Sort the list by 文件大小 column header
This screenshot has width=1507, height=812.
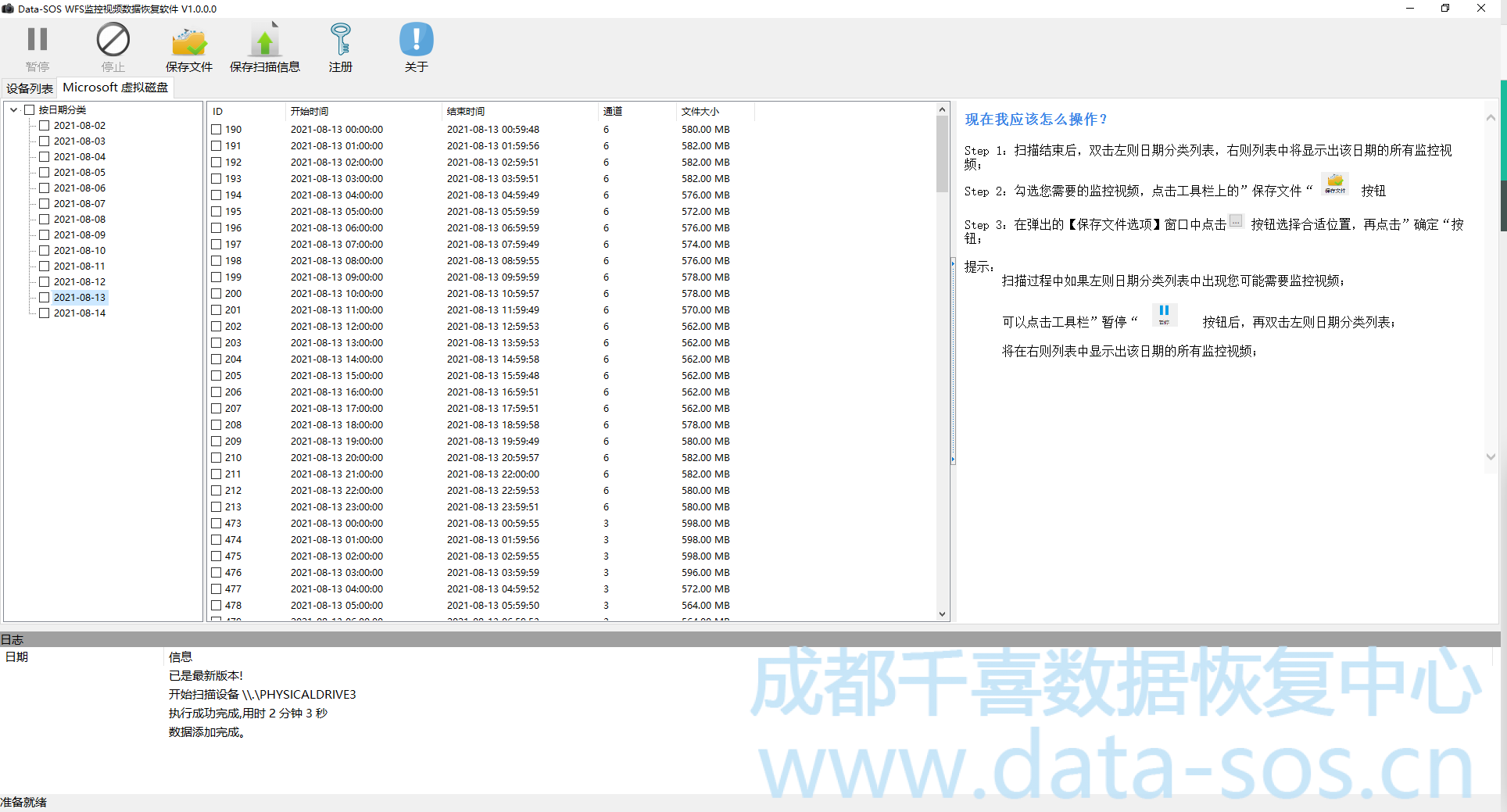(x=700, y=112)
